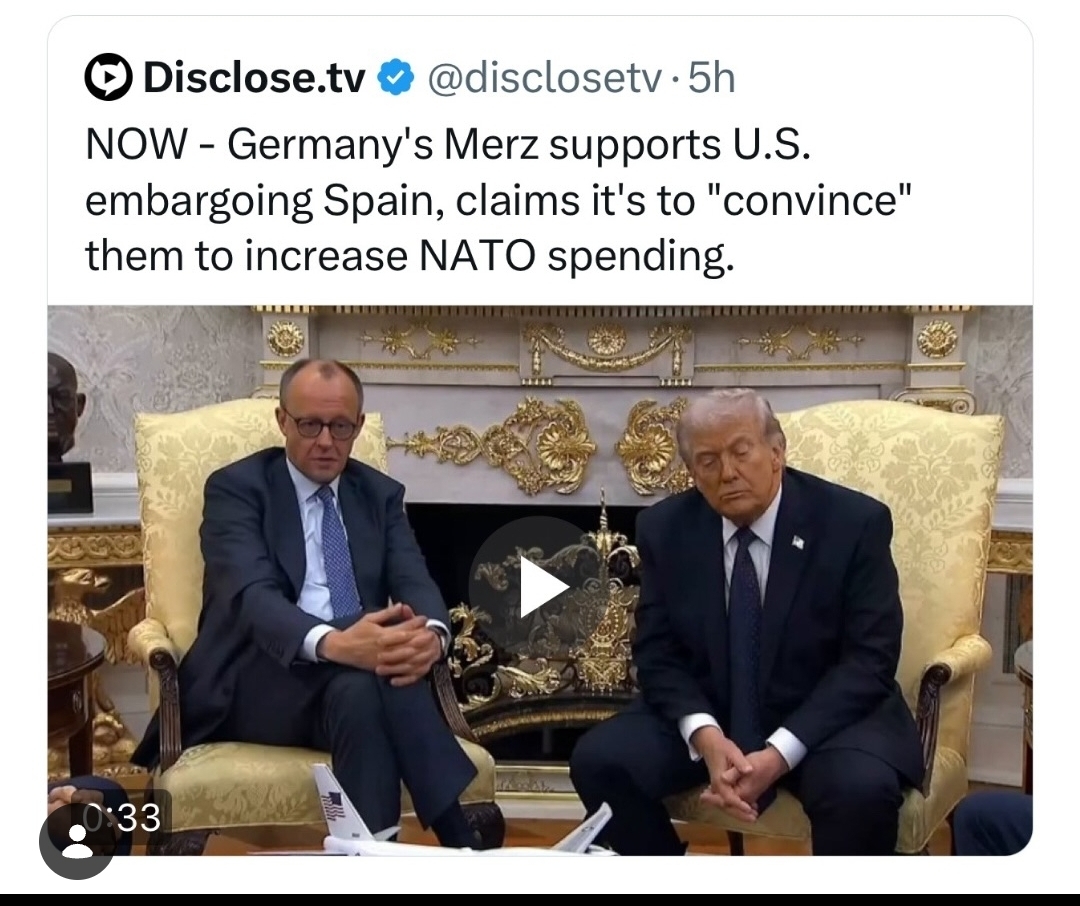The image size is (1080, 906).
Task: Open the @disclosetv handle link
Action: (544, 78)
